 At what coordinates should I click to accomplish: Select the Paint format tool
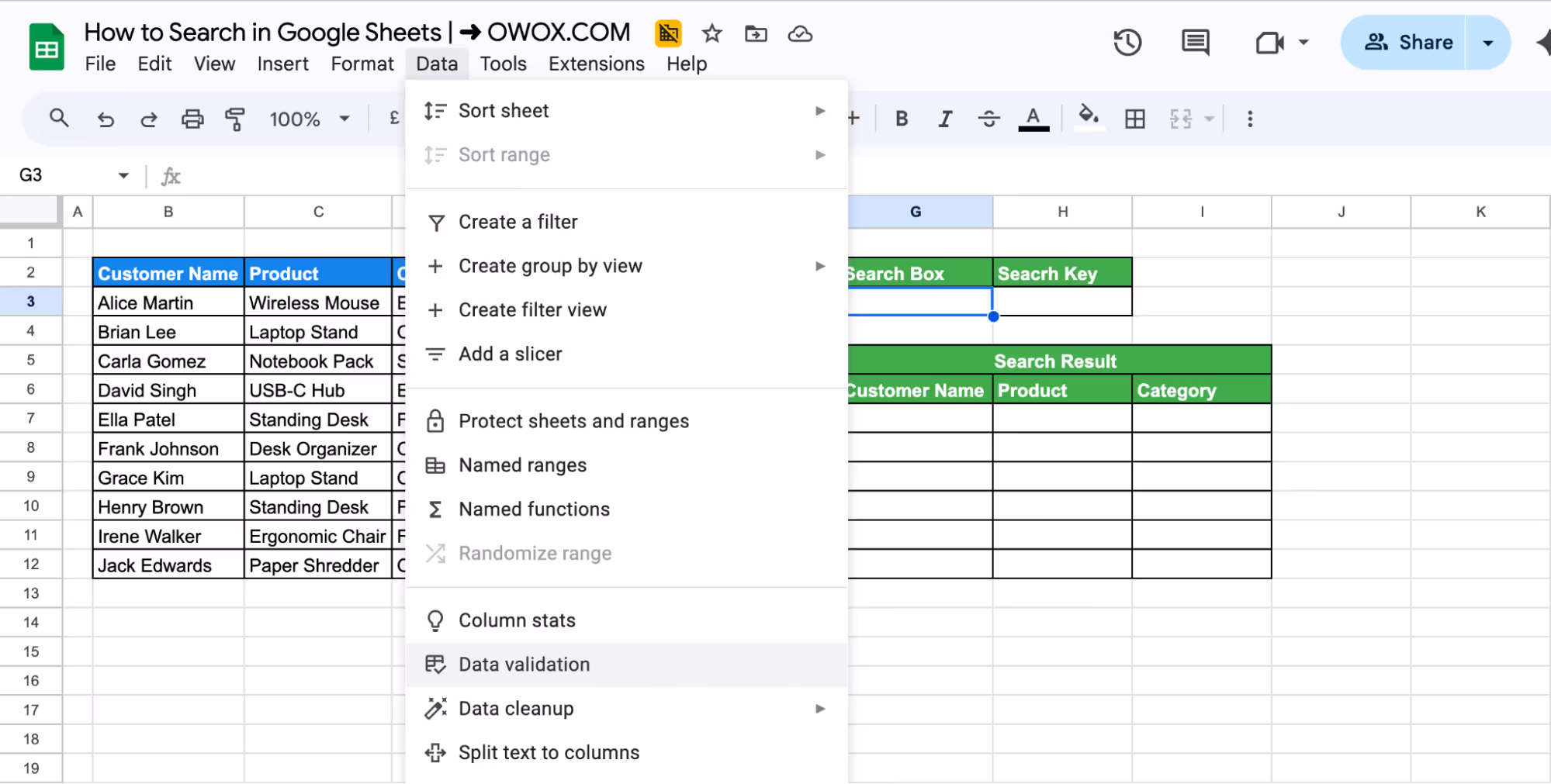(x=234, y=119)
